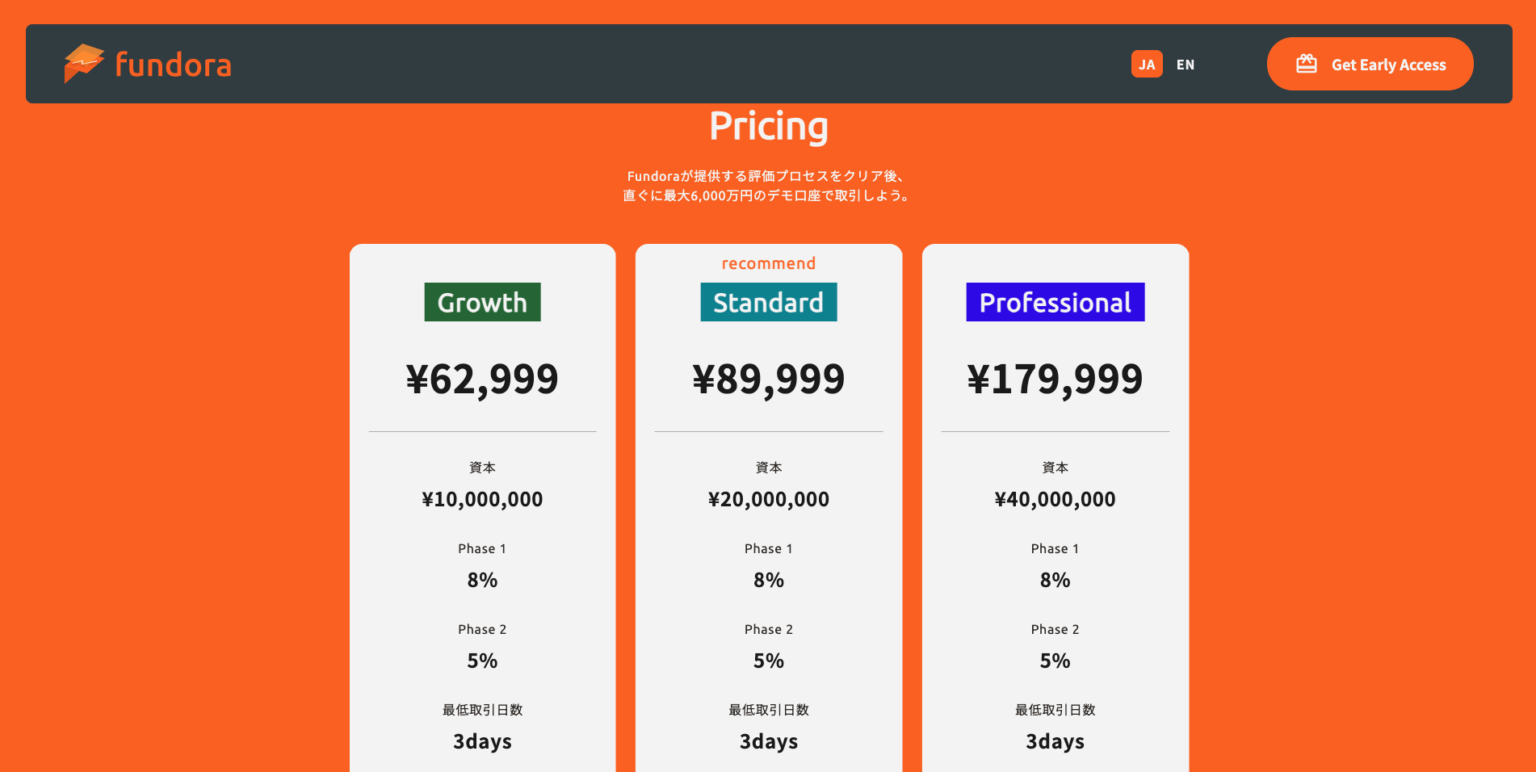Viewport: 1536px width, 772px height.
Task: Switch language to EN
Action: pyautogui.click(x=1185, y=65)
